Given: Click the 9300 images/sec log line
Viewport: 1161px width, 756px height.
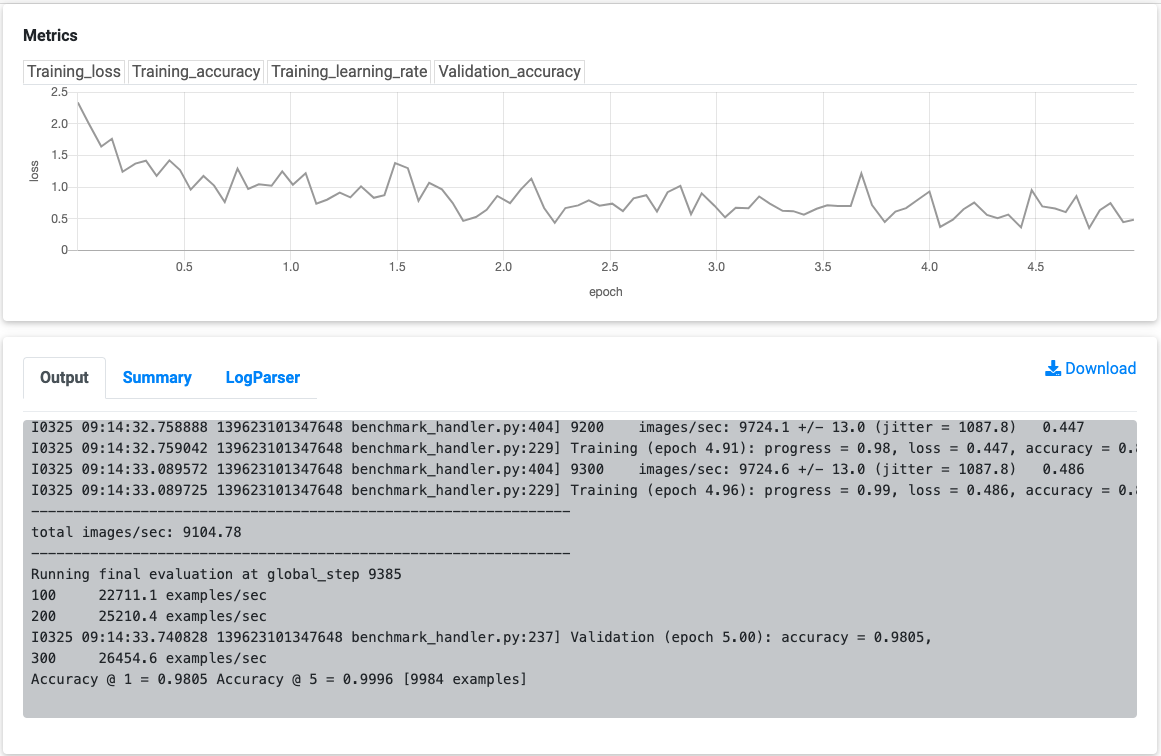Looking at the screenshot, I should click(x=558, y=469).
